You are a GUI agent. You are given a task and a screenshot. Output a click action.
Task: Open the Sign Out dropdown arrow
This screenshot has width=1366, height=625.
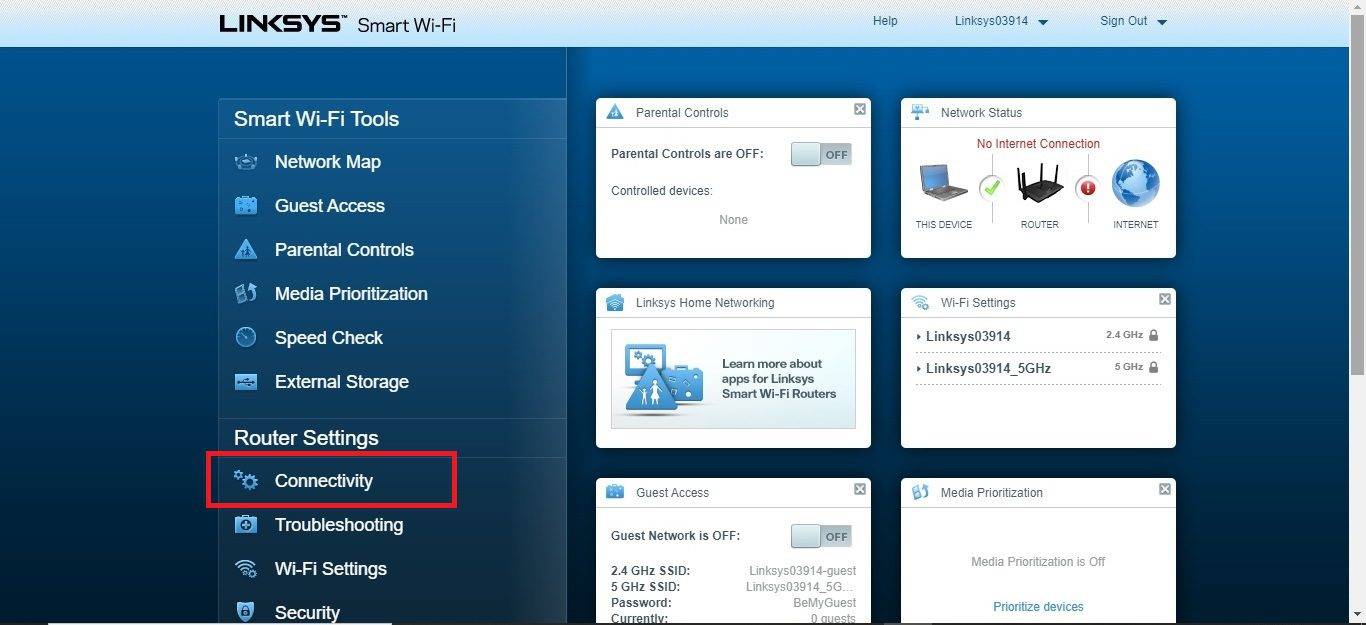(1161, 22)
